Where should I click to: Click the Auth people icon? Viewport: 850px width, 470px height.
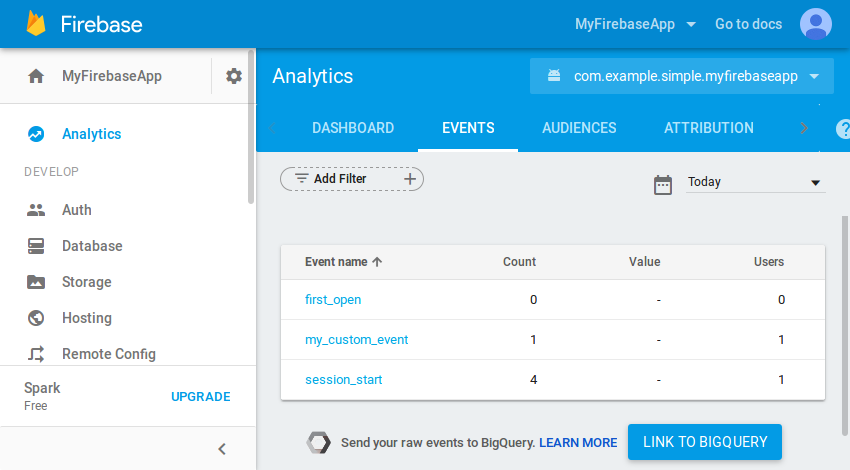(36, 210)
